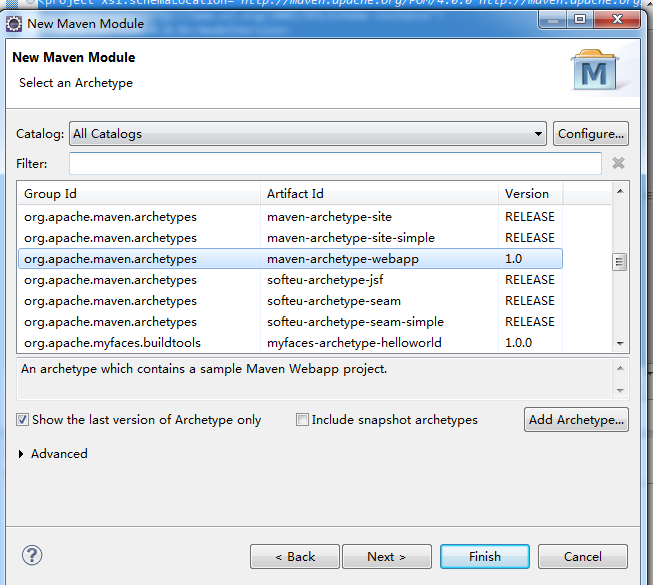Screen dimensions: 653x585
Task: Open the All Catalogs dropdown
Action: pyautogui.click(x=308, y=134)
